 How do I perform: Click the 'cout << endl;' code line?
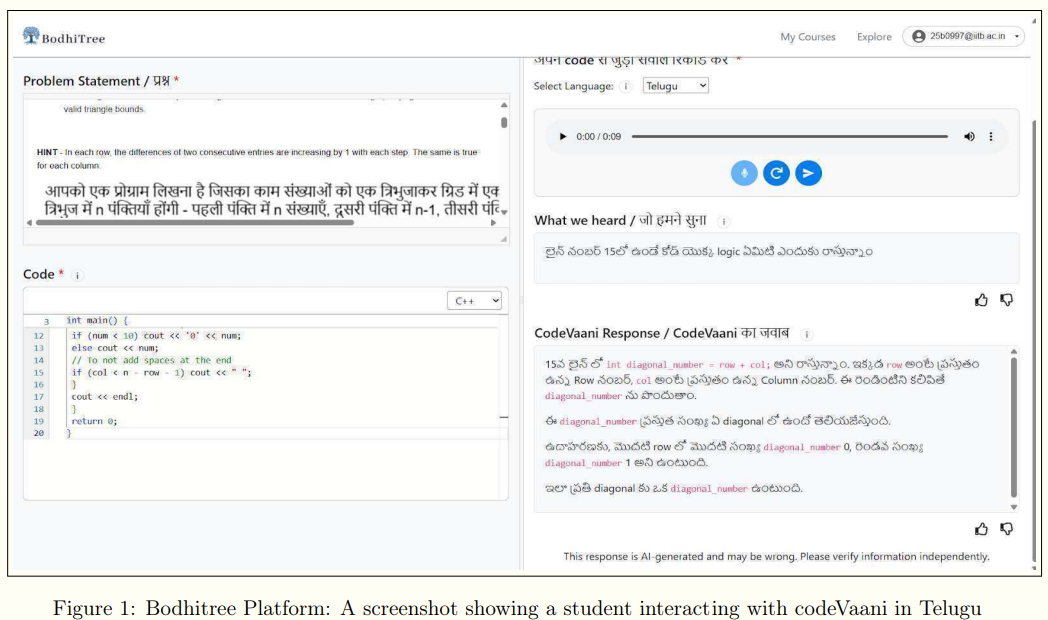point(104,396)
